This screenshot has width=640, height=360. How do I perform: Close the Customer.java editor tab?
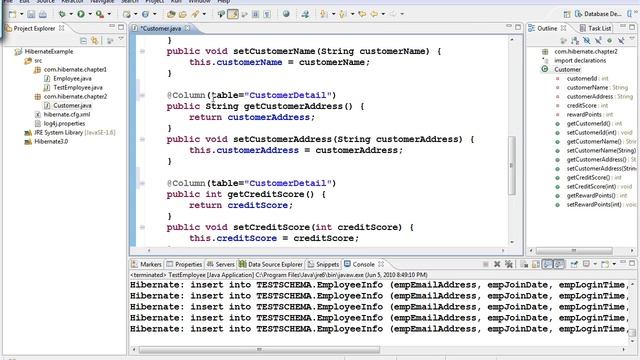[187, 28]
